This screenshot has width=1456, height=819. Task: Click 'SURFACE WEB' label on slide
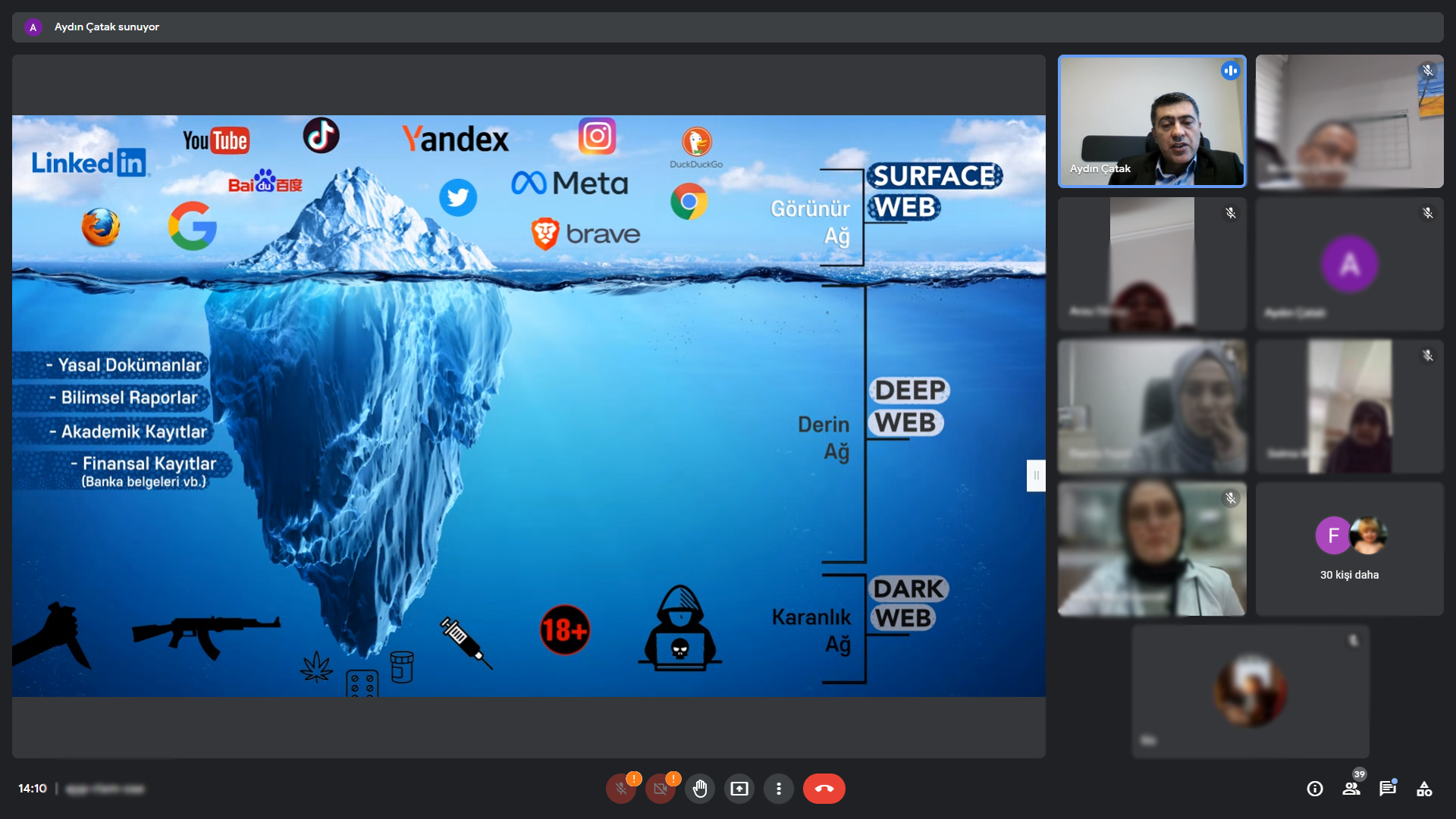point(934,191)
